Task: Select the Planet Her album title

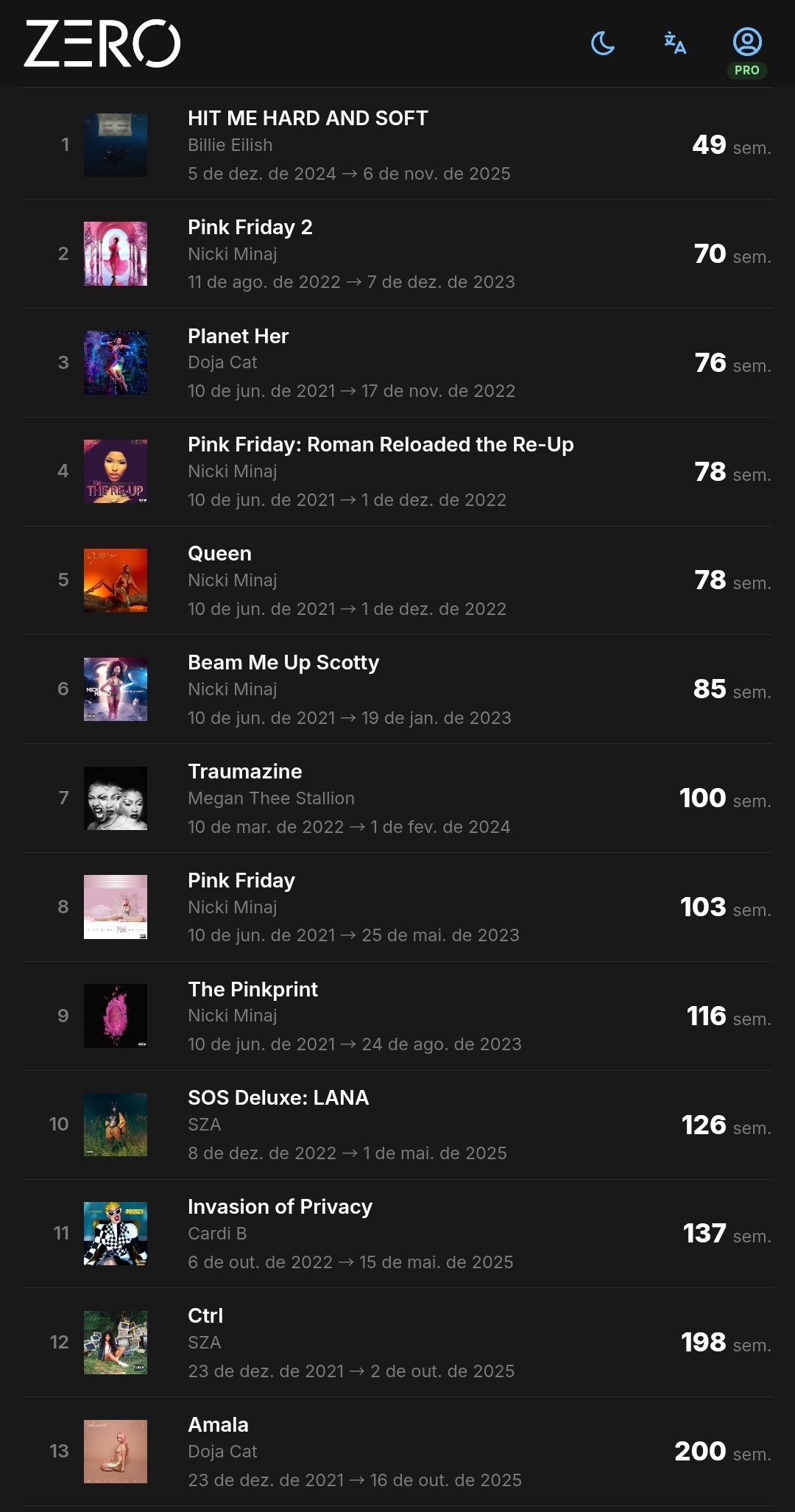Action: [238, 336]
